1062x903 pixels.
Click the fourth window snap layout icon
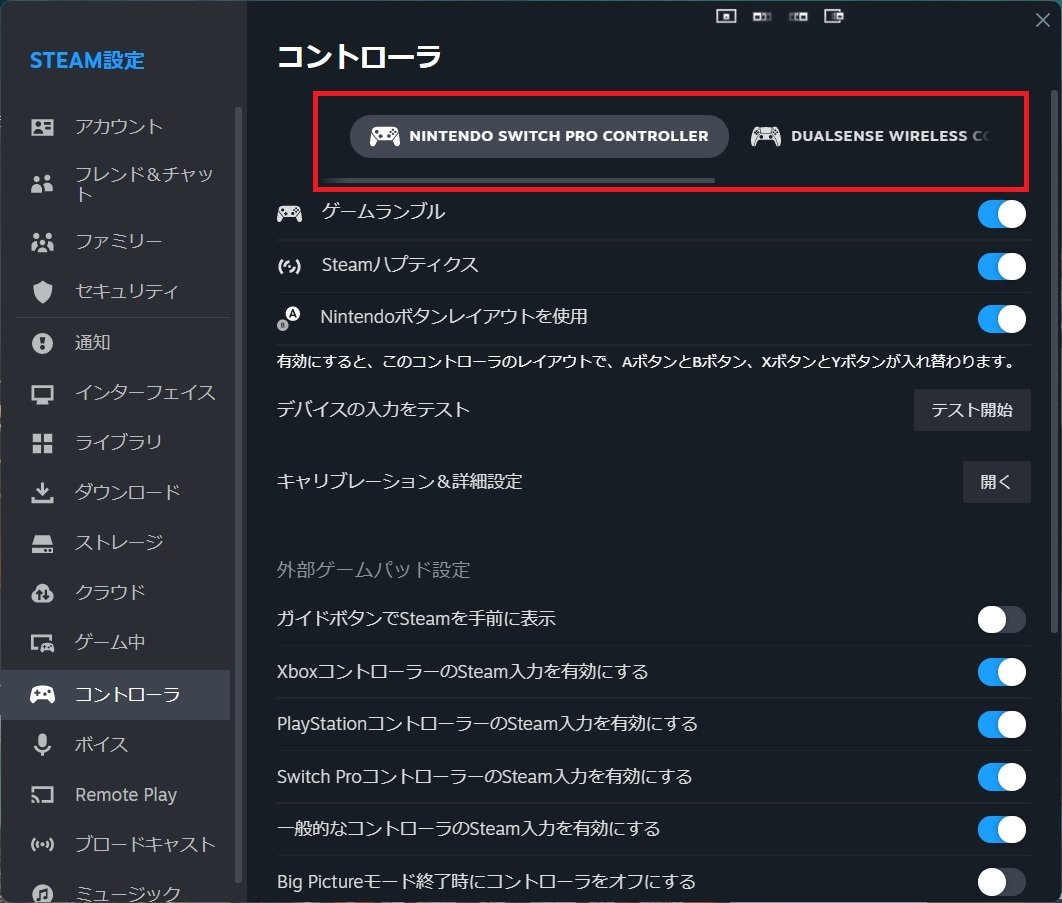(x=834, y=16)
